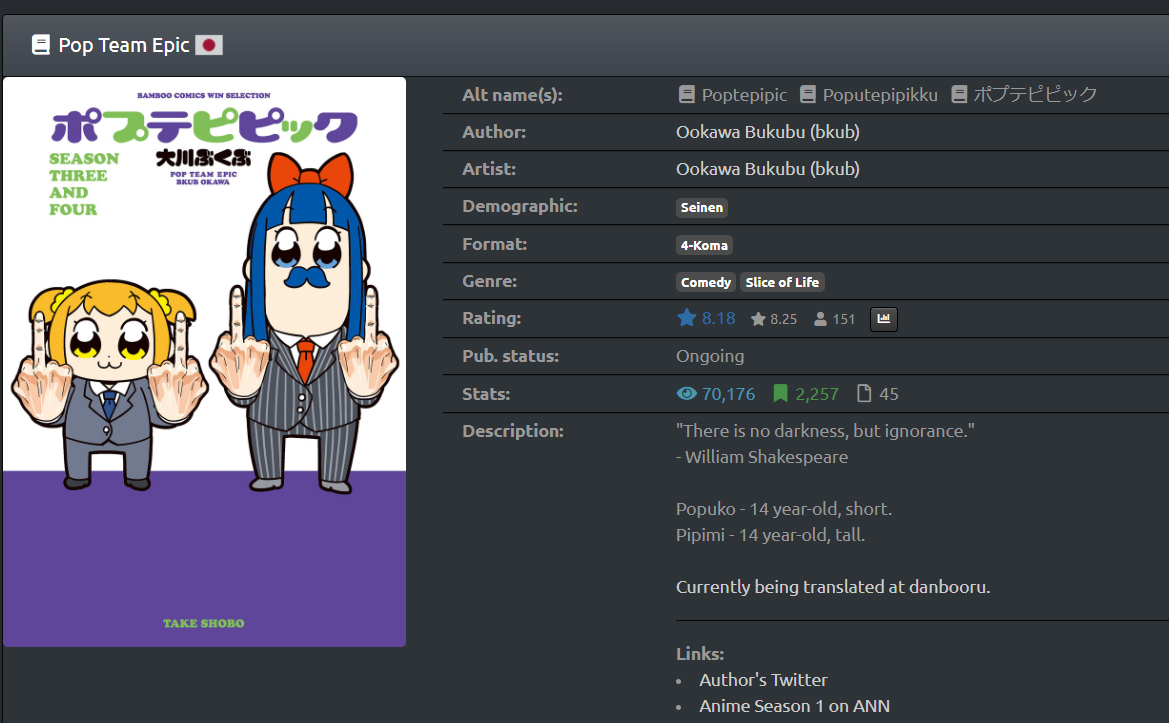Select the Seinen demographic tag

(x=702, y=207)
